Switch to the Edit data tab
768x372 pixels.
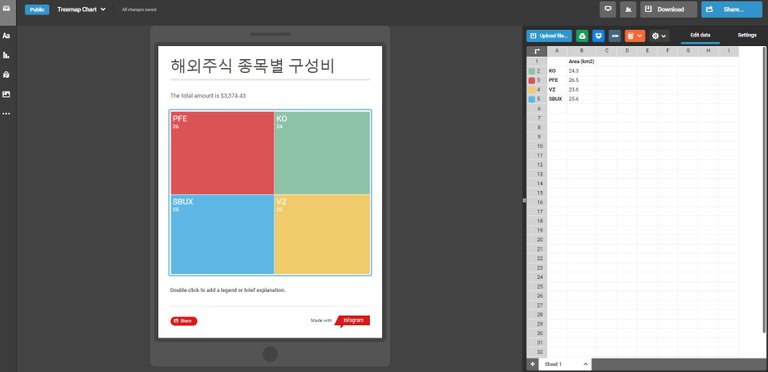(700, 35)
